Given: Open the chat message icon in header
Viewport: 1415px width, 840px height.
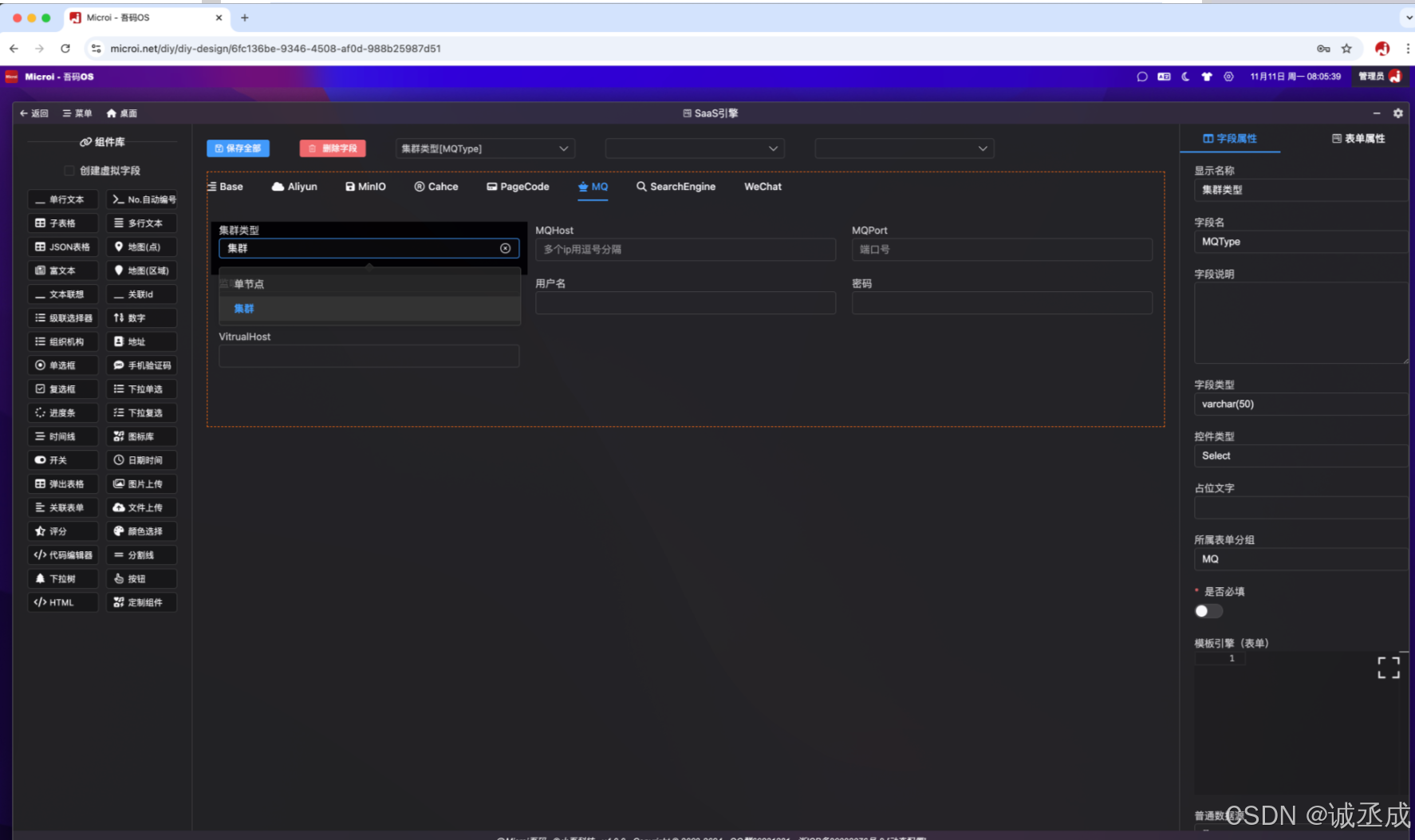Looking at the screenshot, I should point(1142,77).
